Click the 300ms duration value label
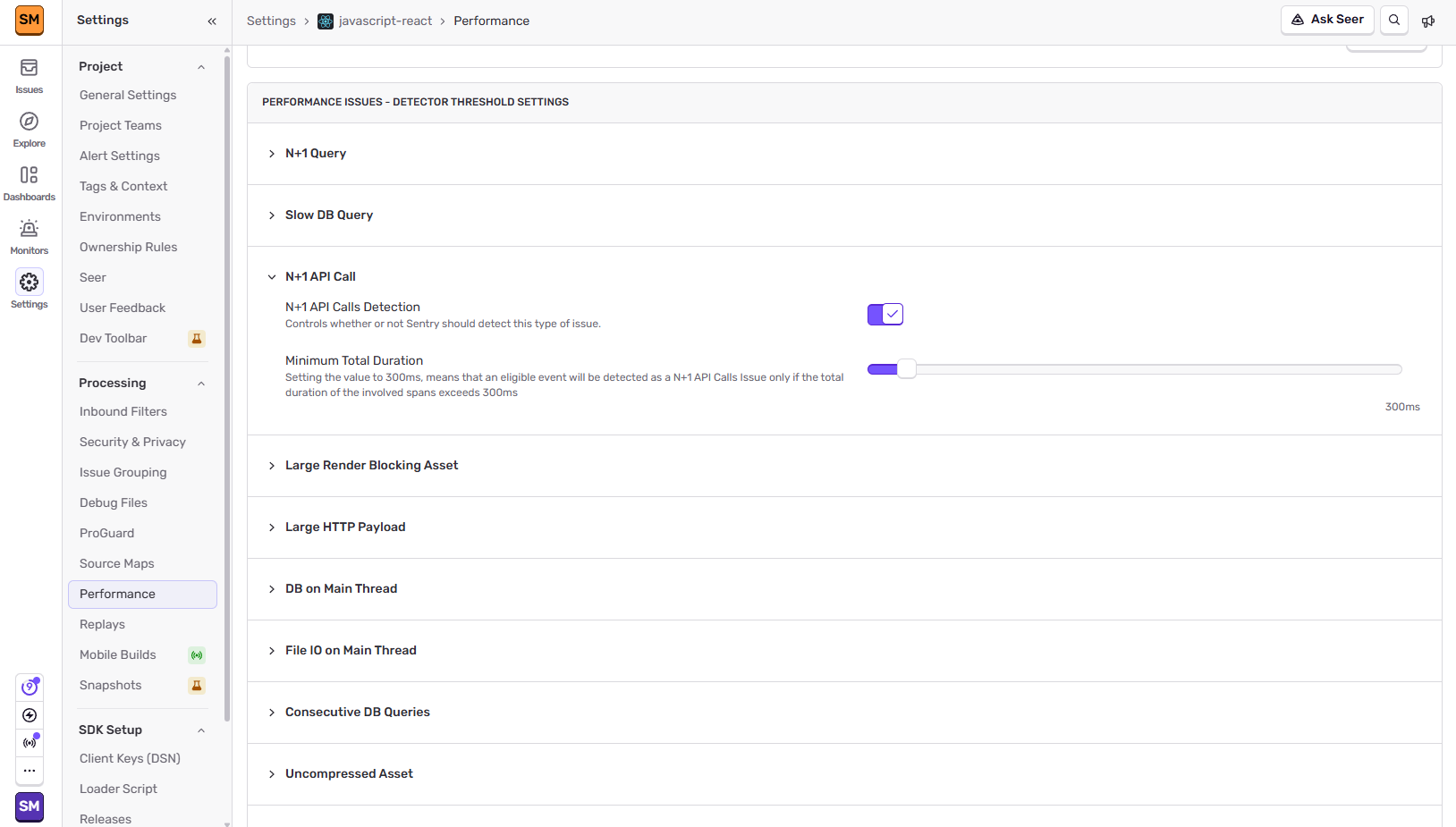 (x=1402, y=408)
